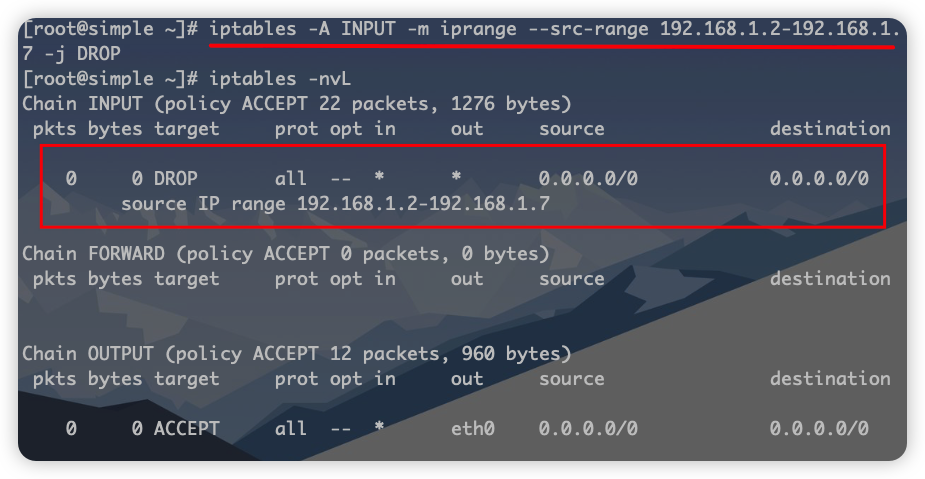
Task: Click the "target" column header under Chain OUTPUT
Action: pos(186,379)
